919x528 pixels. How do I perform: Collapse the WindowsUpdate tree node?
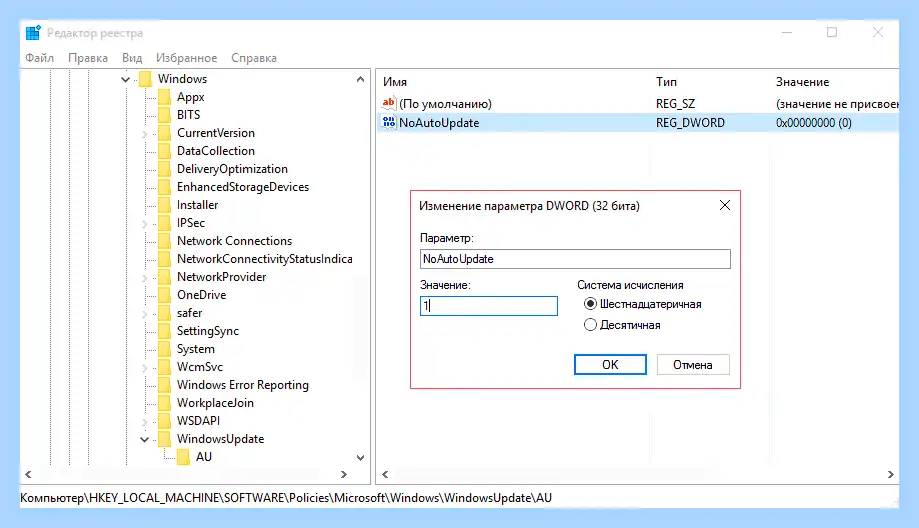point(144,440)
